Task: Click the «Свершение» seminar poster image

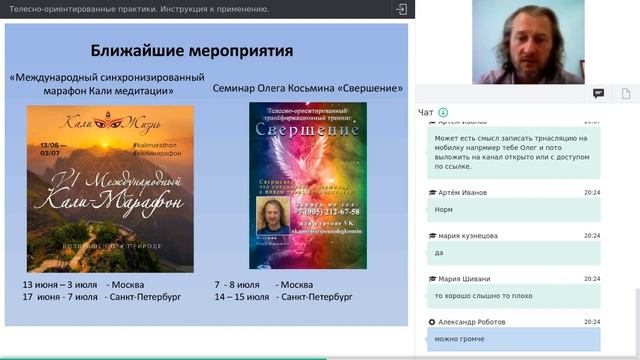Action: [308, 185]
